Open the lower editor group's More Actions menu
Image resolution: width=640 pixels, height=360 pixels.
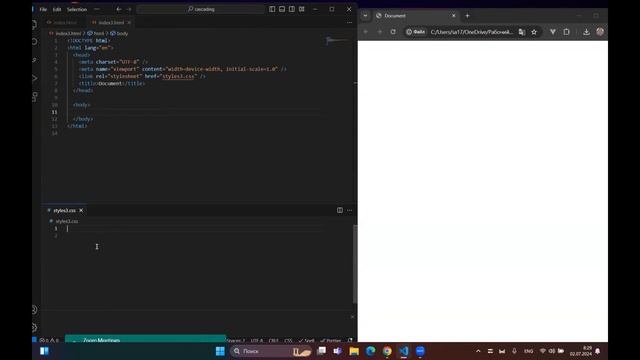click(x=349, y=210)
